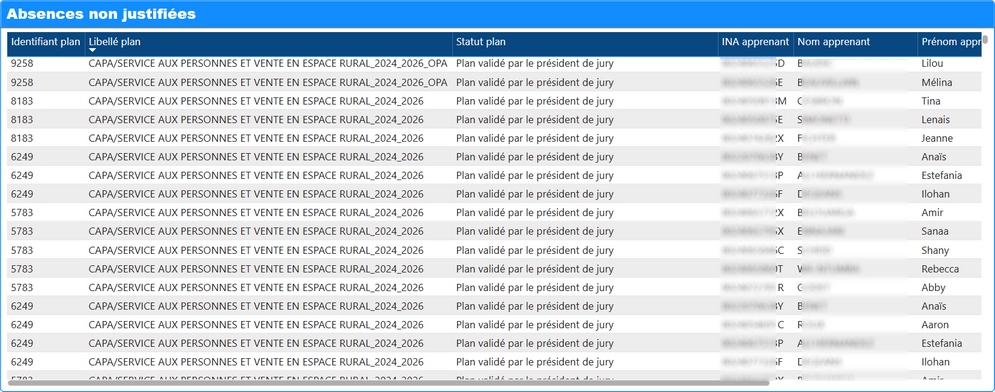Image resolution: width=995 pixels, height=392 pixels.
Task: Sort by the Identifiant plan column header
Action: [46, 42]
